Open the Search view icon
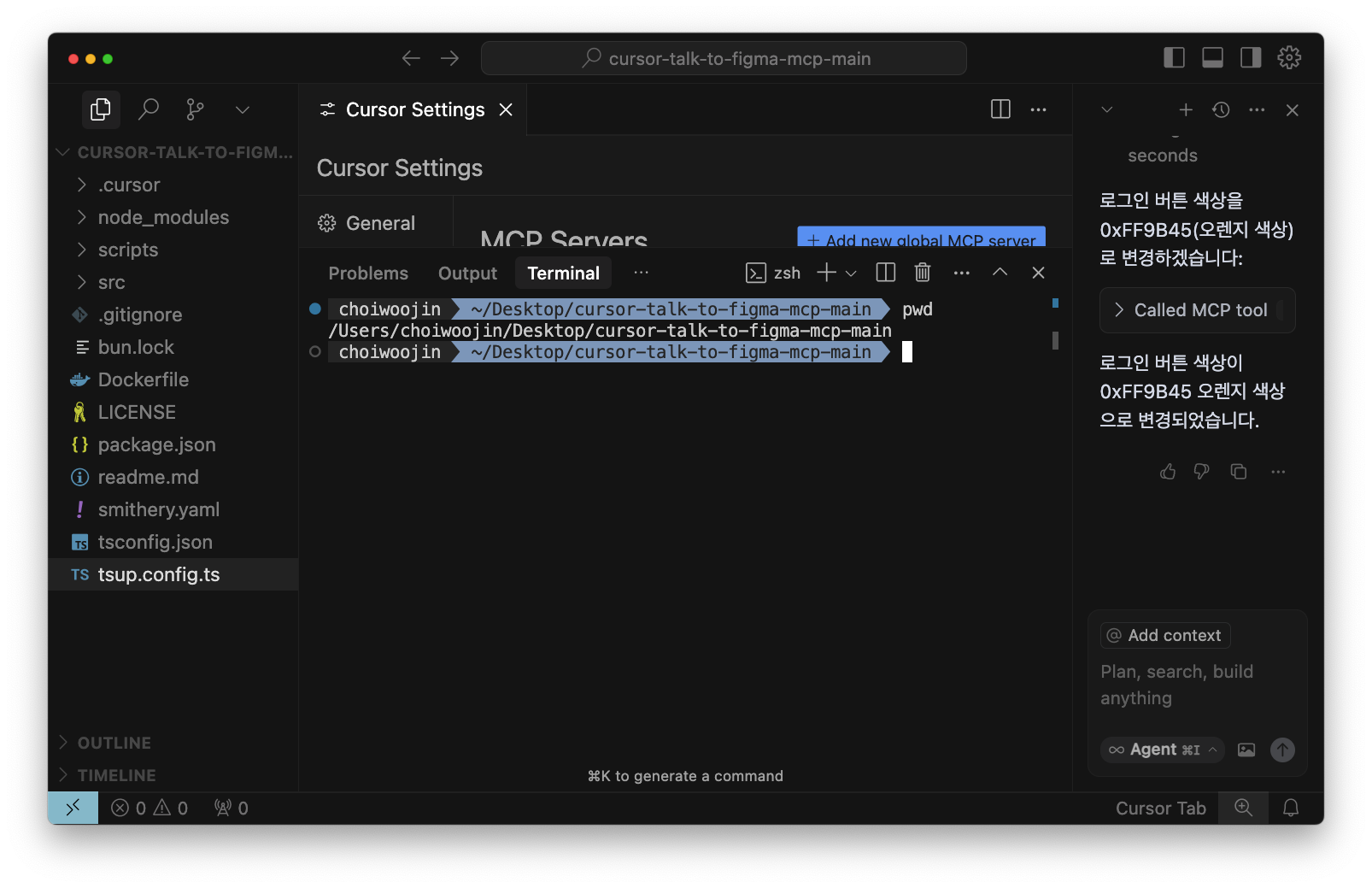This screenshot has height=888, width=1372. point(149,109)
